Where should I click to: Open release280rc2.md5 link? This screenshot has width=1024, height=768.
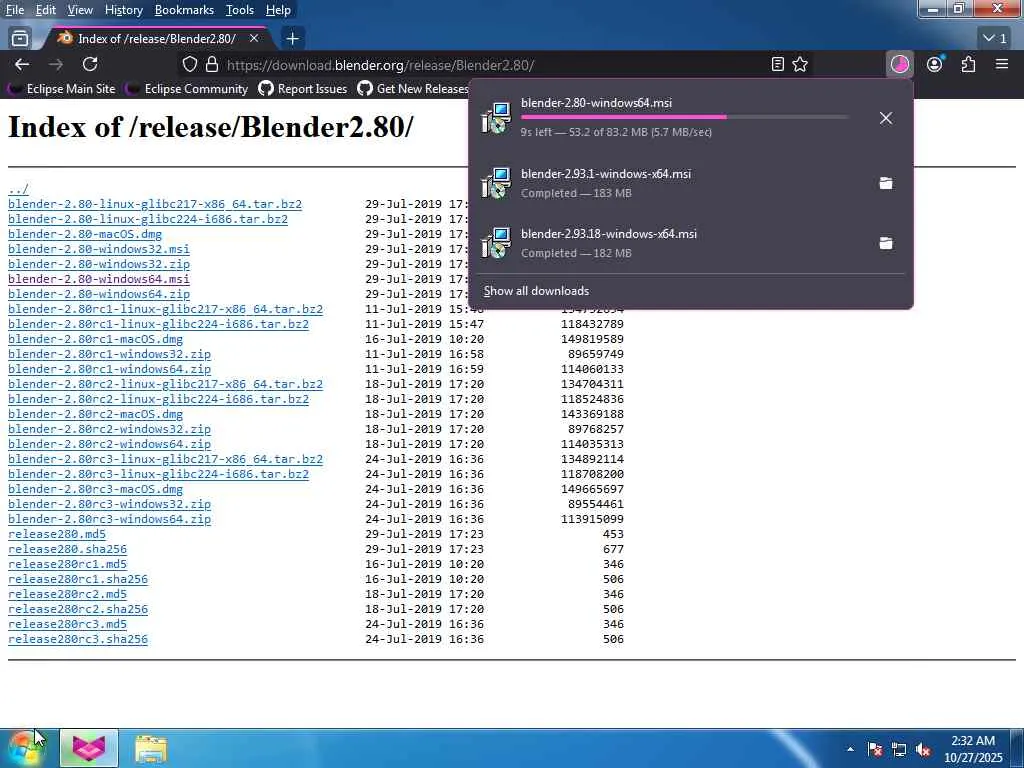pos(67,594)
